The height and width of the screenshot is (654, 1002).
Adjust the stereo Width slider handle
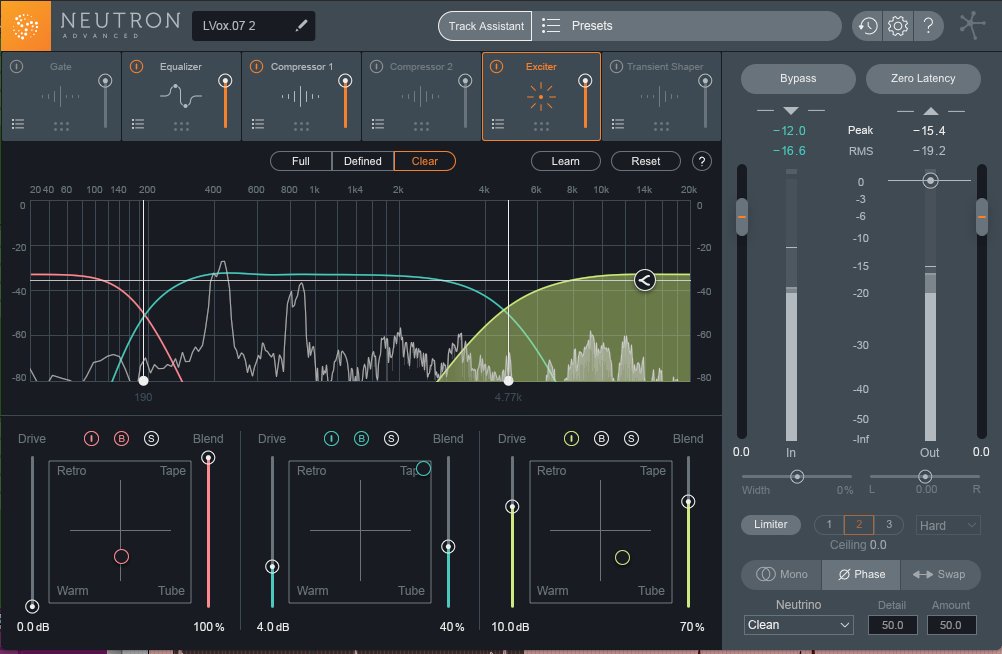797,476
